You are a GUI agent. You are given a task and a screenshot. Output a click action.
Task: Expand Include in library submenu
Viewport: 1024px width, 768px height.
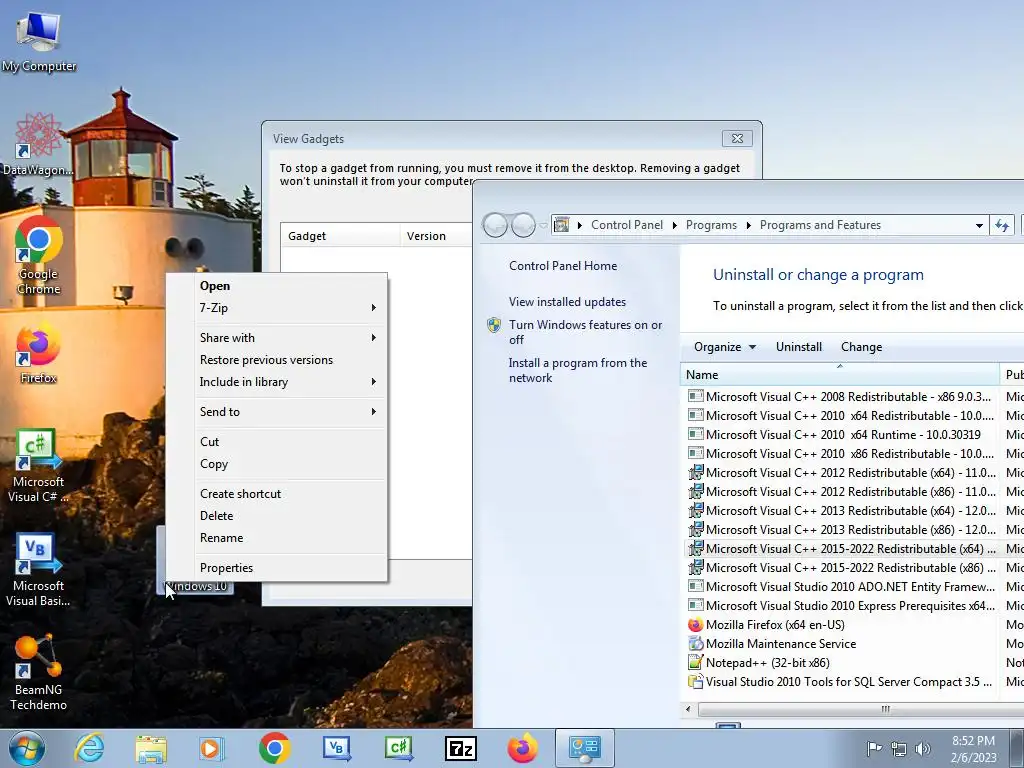tap(277, 382)
